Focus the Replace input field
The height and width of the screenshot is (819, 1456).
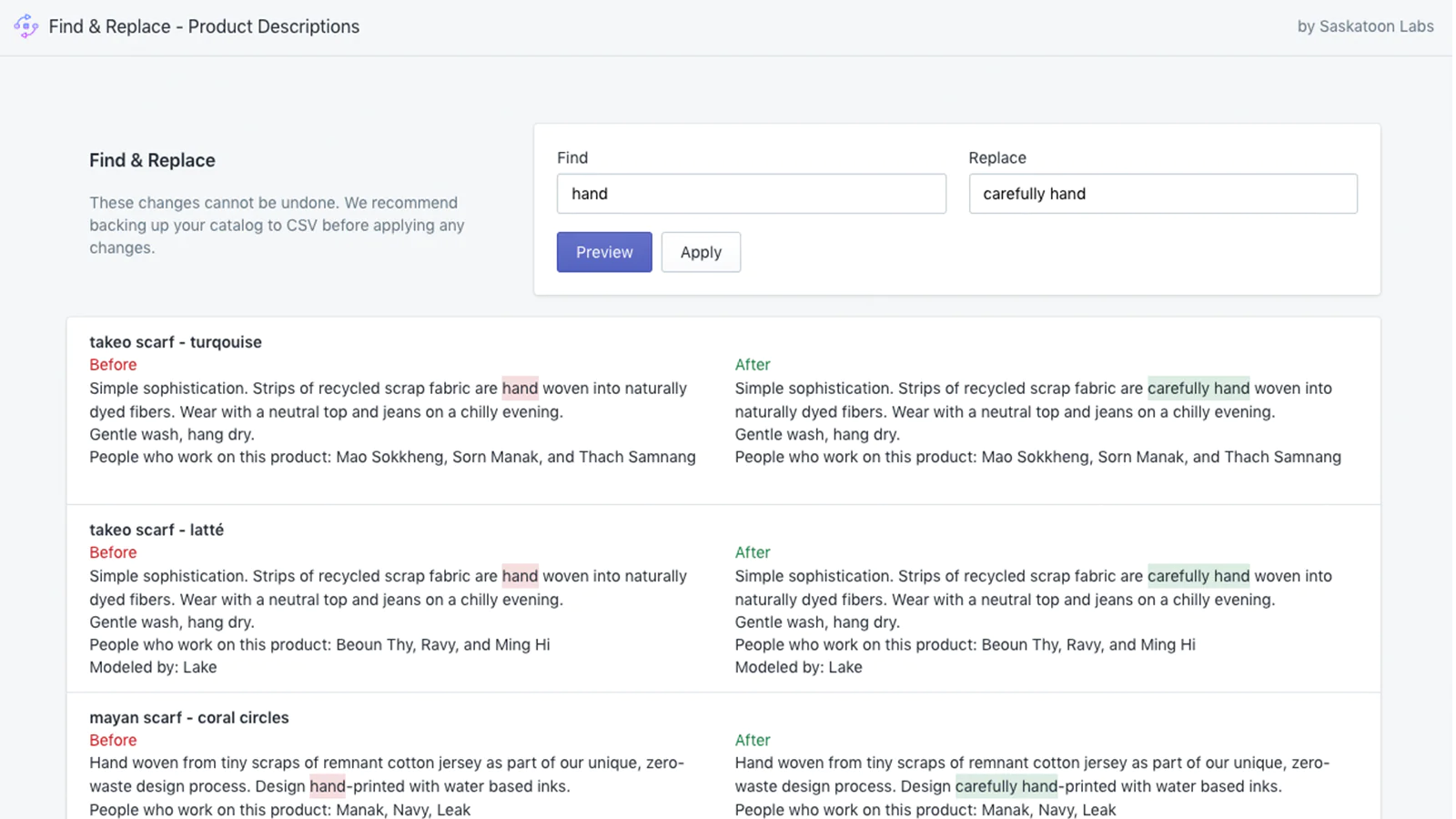[x=1162, y=194]
